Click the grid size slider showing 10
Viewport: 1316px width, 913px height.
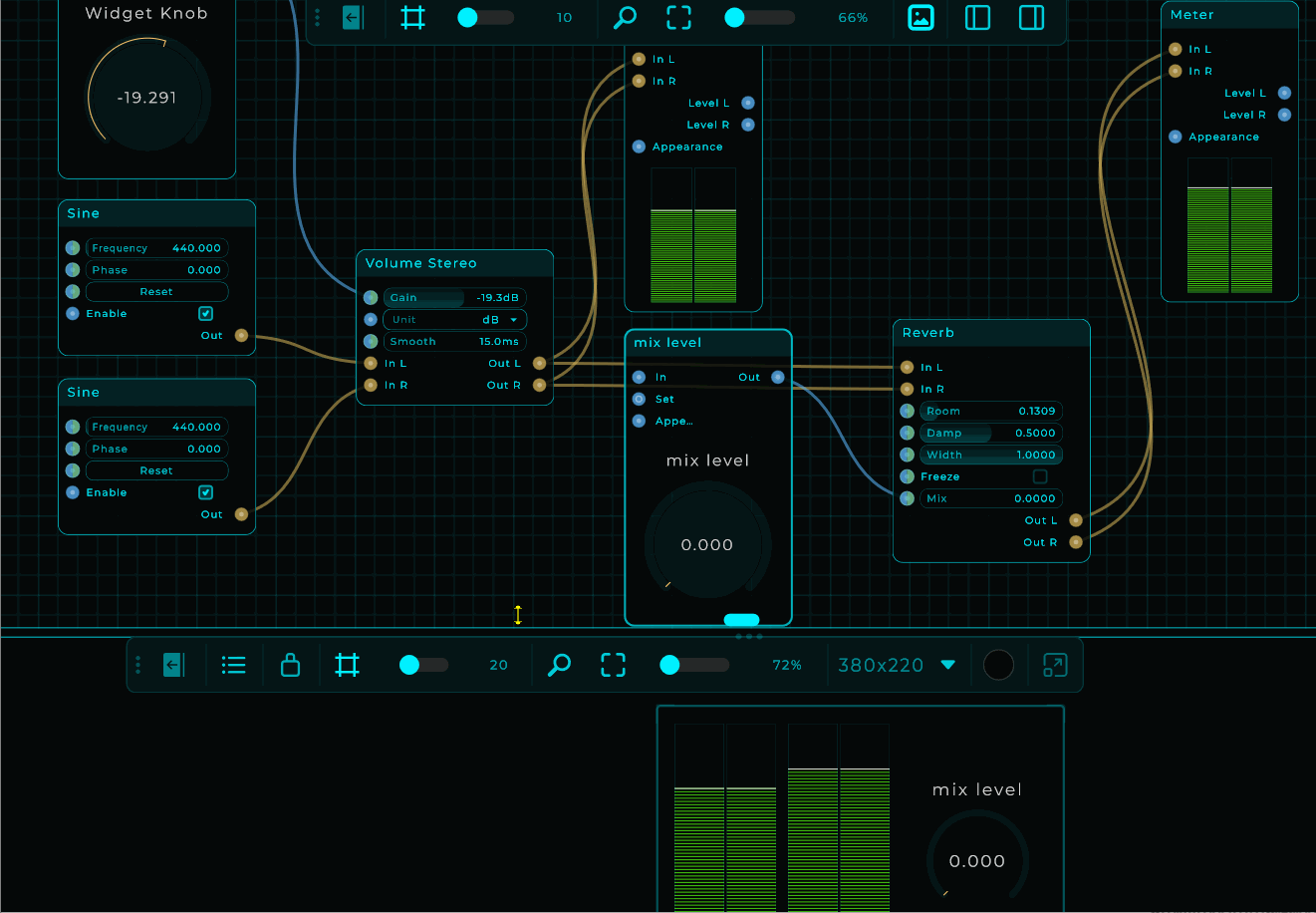[x=486, y=17]
